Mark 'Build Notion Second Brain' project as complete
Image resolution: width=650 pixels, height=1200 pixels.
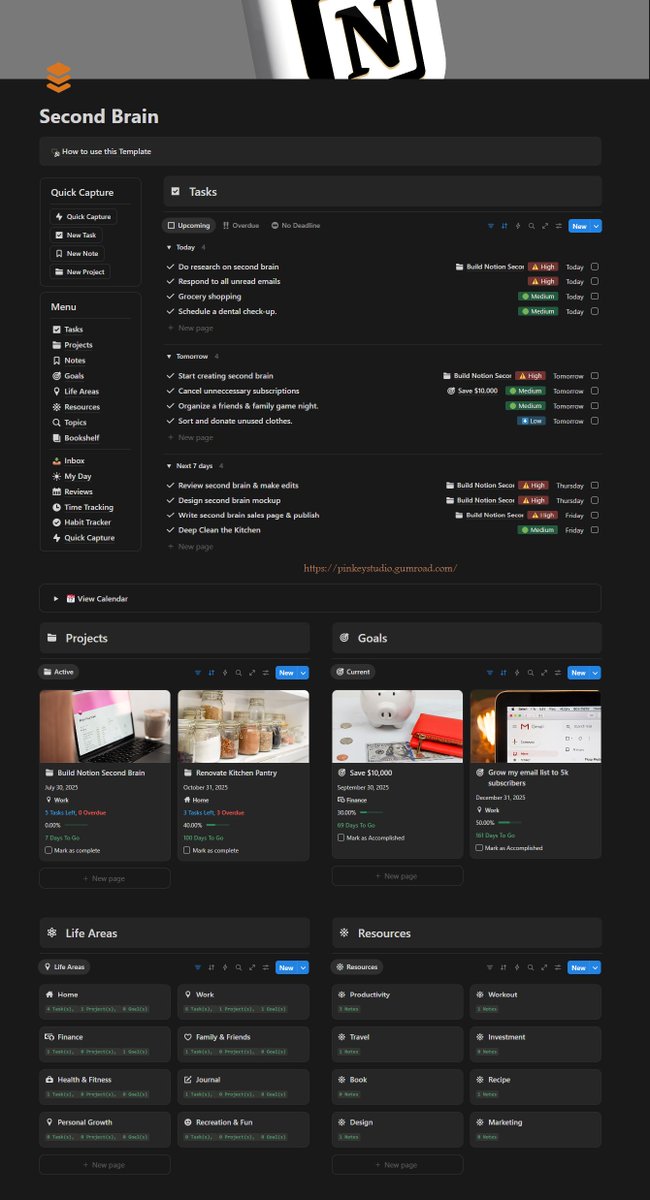[x=49, y=850]
